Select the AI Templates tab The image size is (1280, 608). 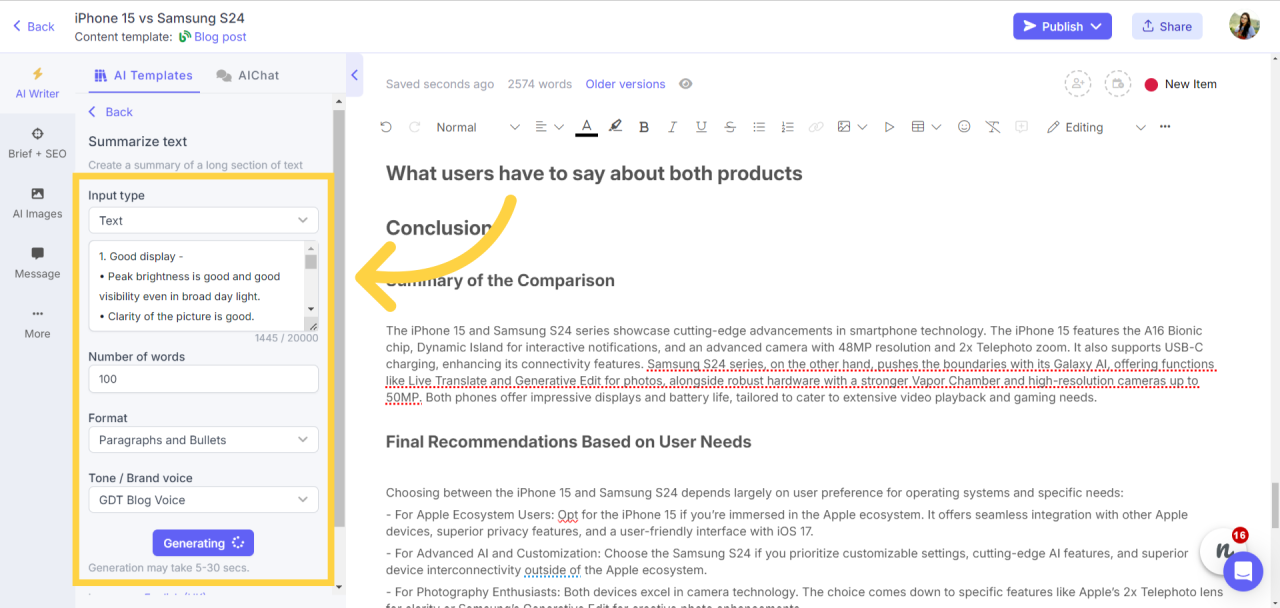[x=142, y=74]
